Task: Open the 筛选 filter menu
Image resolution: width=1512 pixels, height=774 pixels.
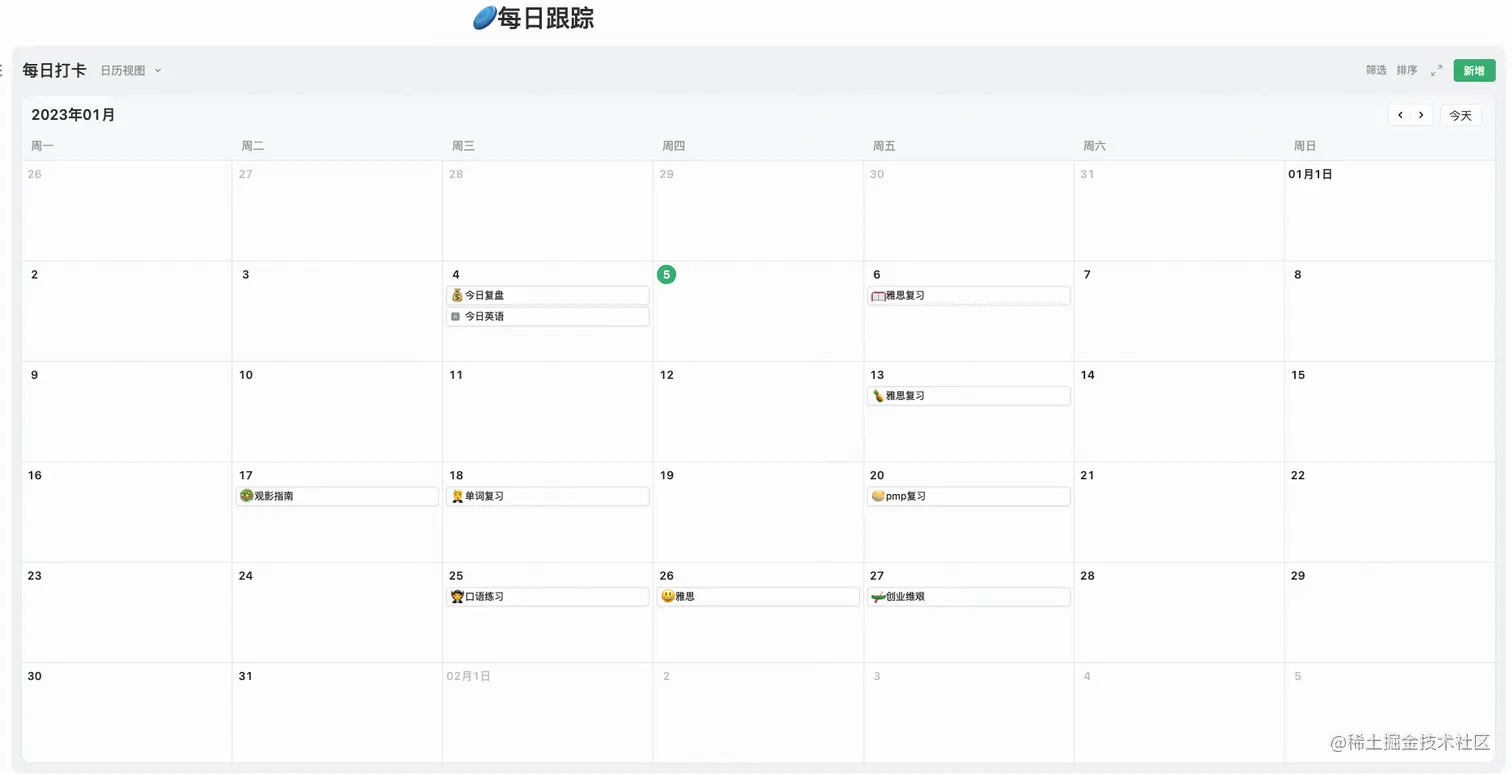Action: (x=1376, y=70)
